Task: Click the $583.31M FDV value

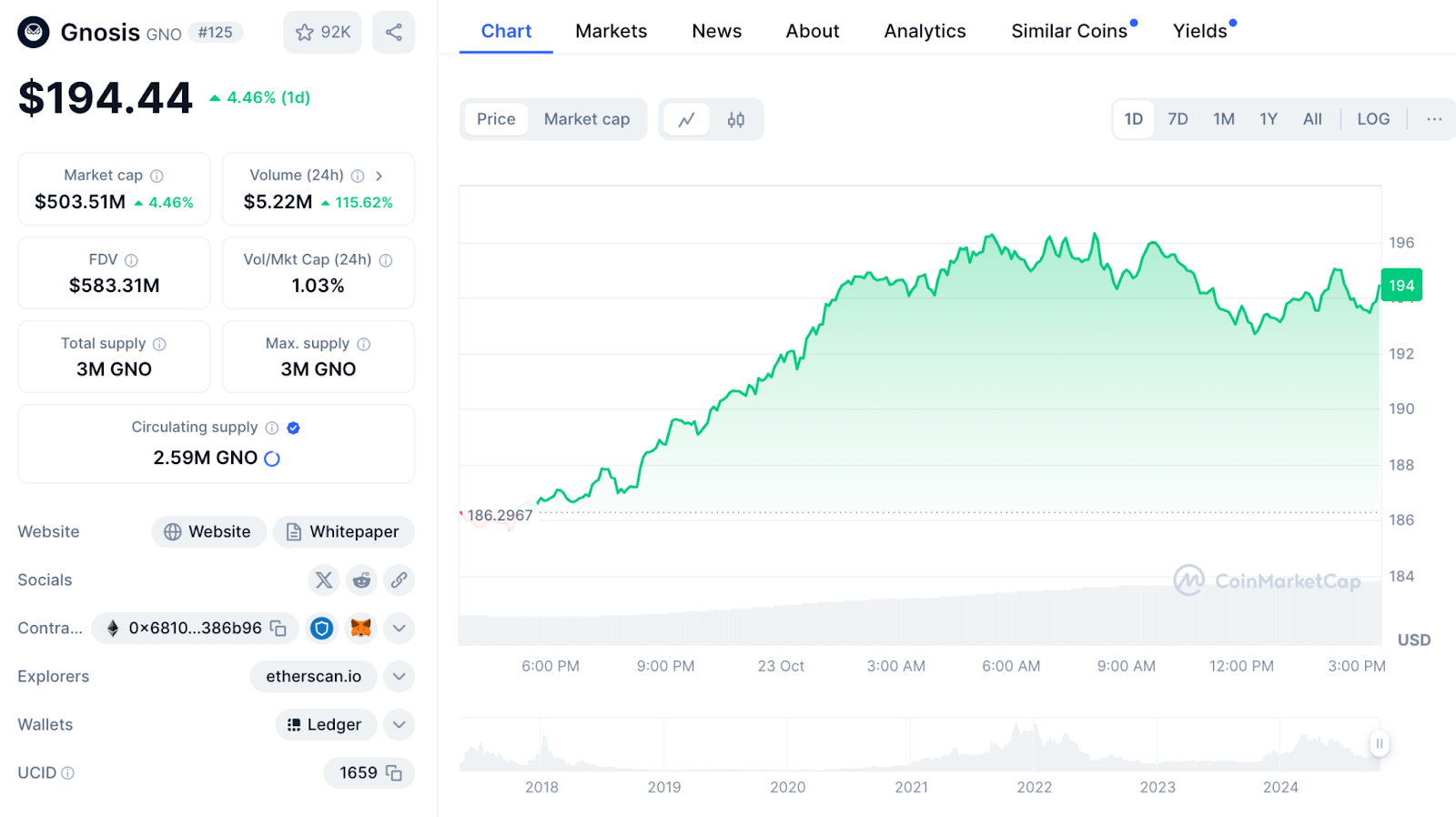Action: 115,286
